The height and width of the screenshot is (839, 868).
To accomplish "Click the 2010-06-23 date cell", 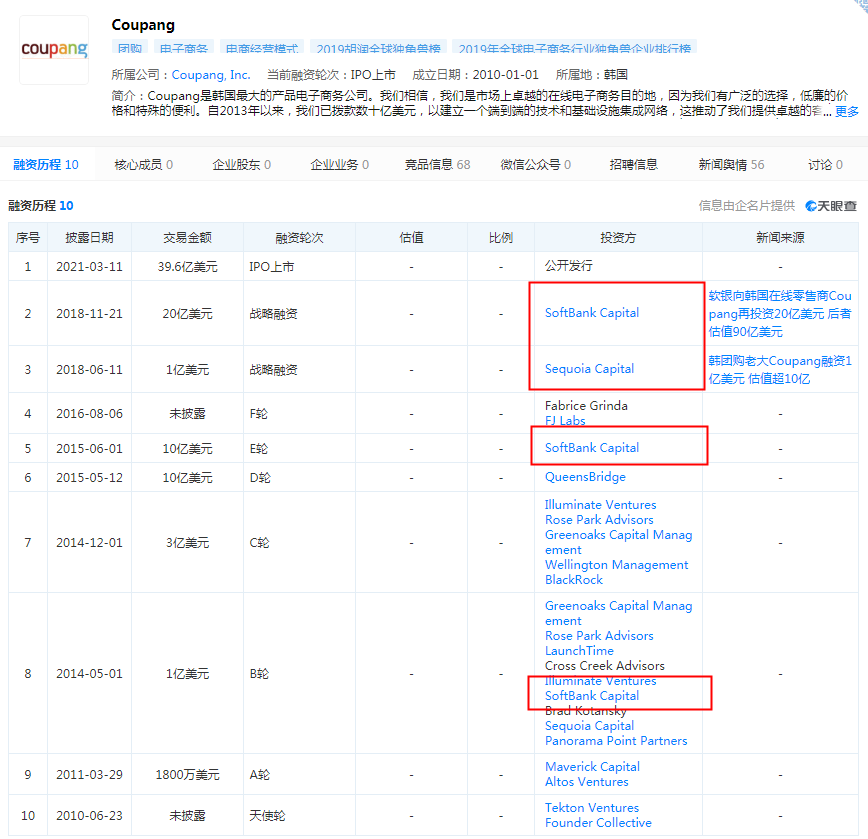I will pos(89,815).
